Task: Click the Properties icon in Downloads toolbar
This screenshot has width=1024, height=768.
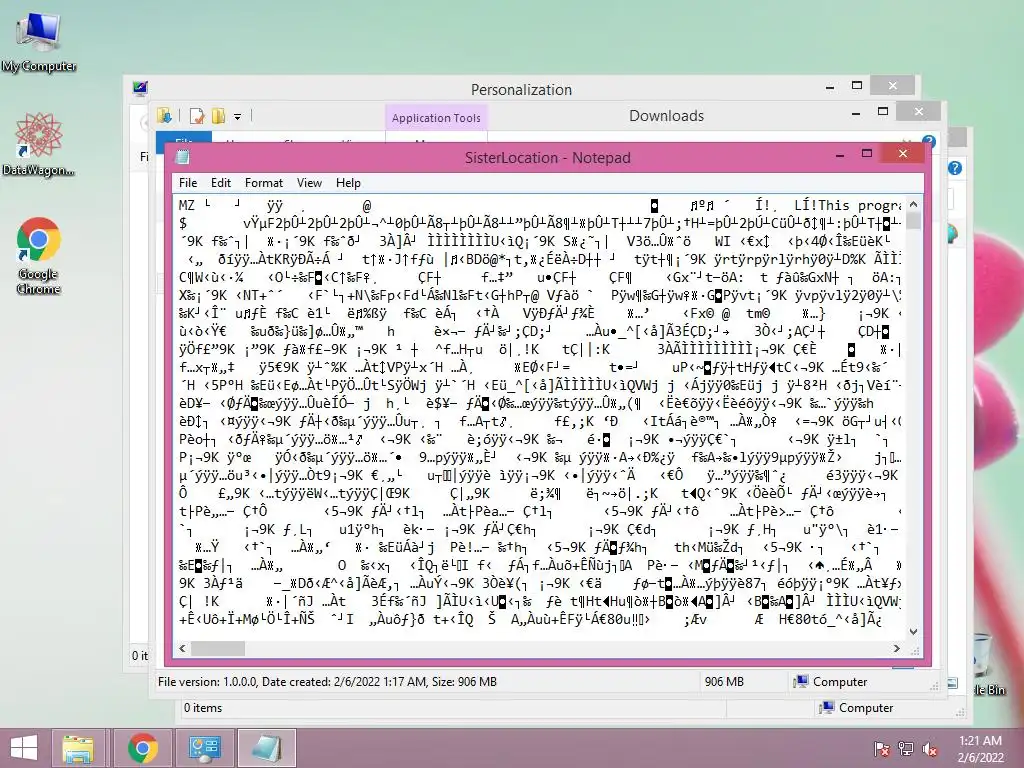Action: click(197, 116)
